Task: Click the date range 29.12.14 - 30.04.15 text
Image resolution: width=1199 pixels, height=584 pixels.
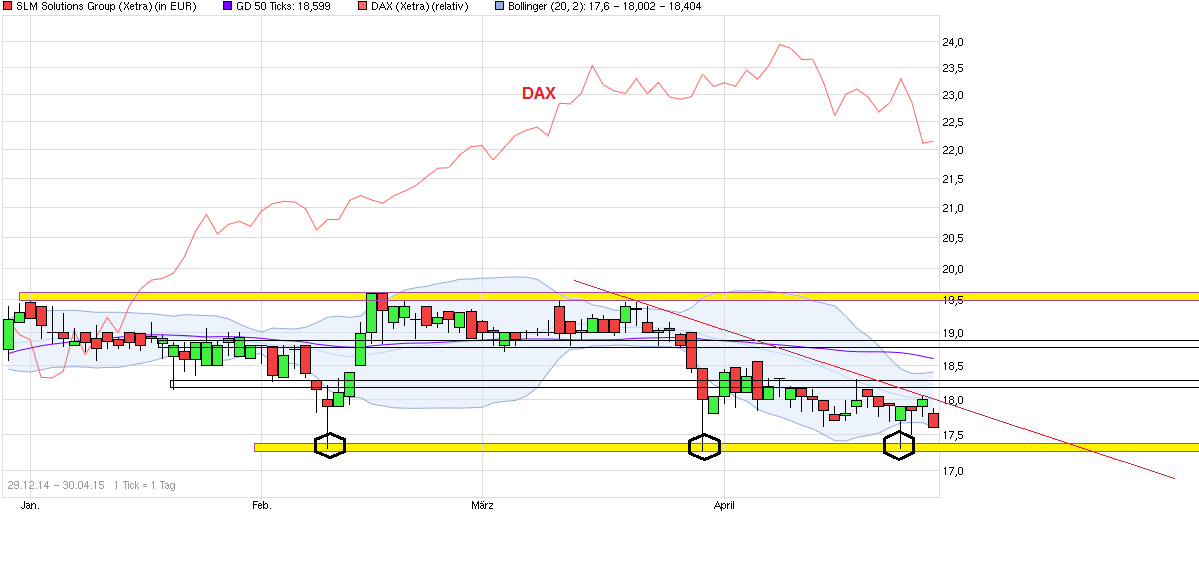Action: click(x=54, y=485)
